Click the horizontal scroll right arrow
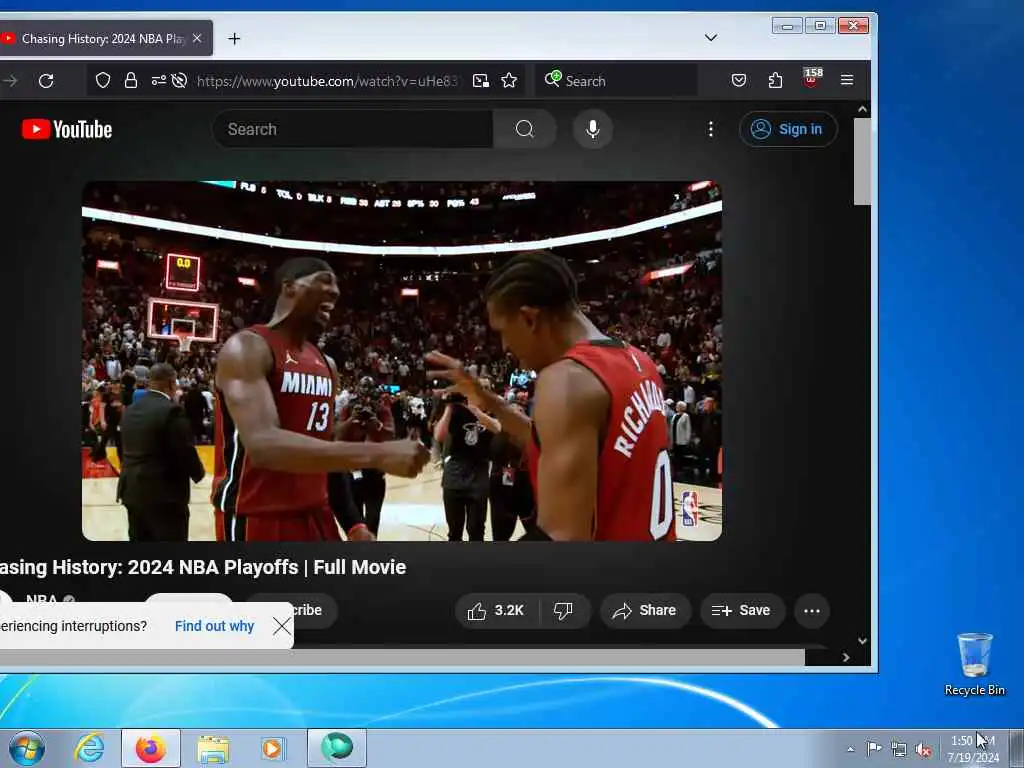1024x768 pixels. [846, 658]
